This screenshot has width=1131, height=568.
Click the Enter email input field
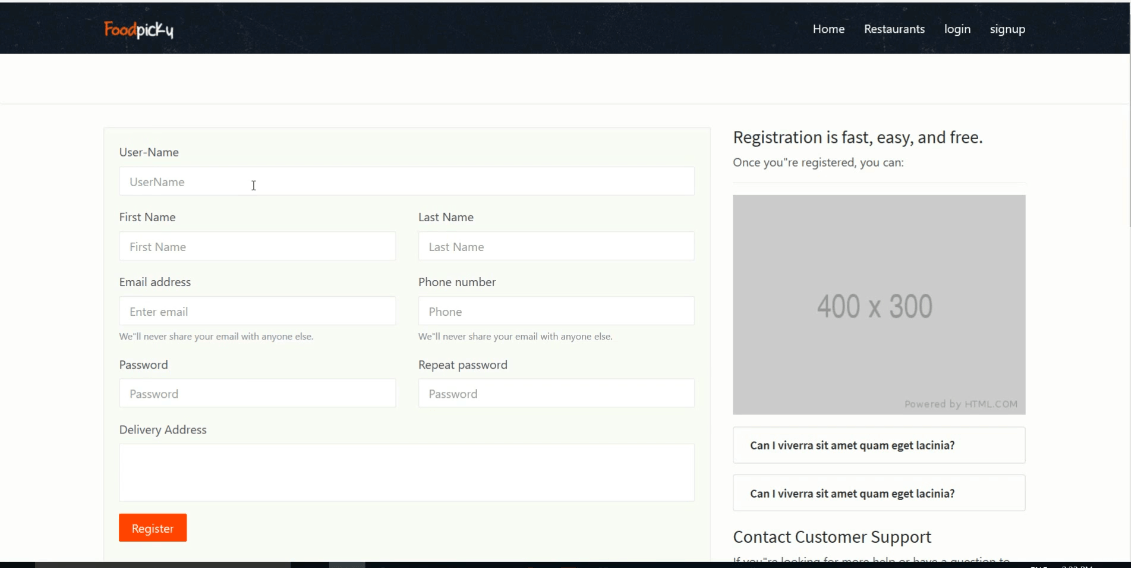click(x=257, y=312)
